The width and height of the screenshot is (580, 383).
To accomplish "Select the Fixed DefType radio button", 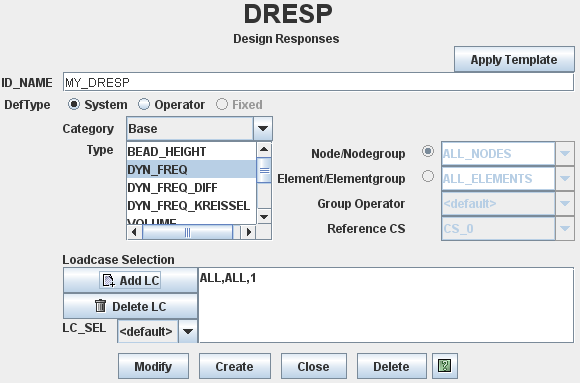I will (222, 104).
